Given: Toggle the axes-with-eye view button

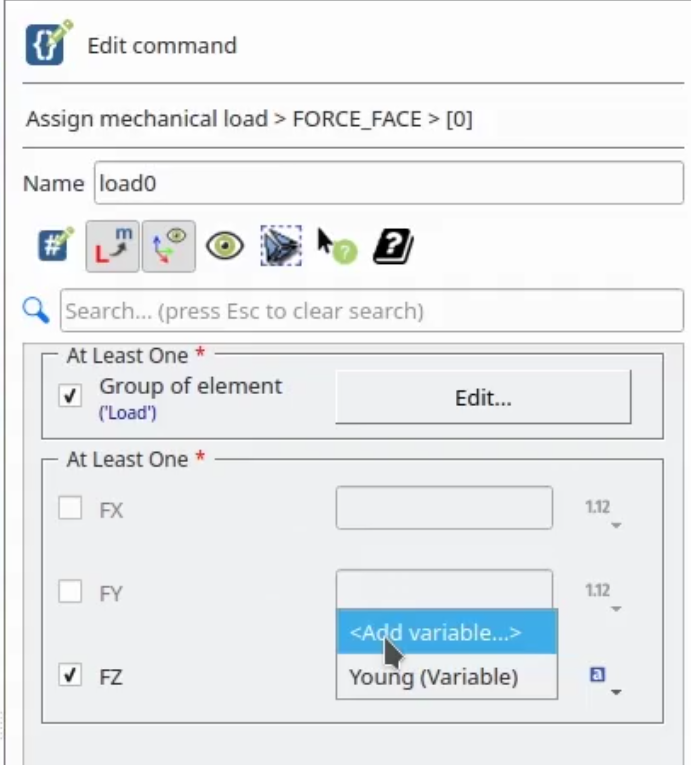Looking at the screenshot, I should tap(168, 246).
